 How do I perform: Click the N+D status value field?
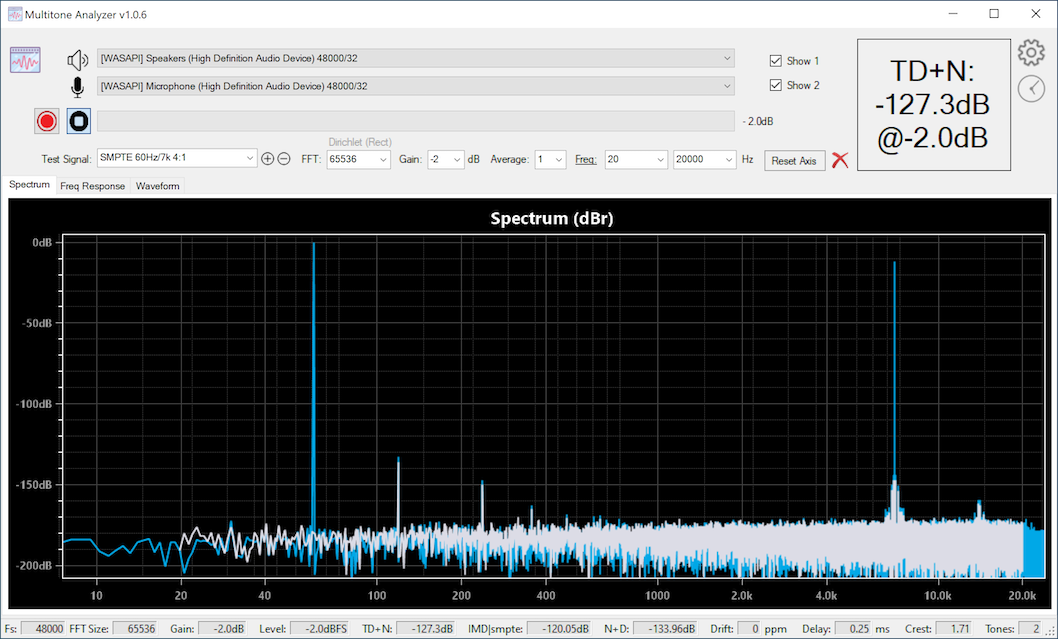665,629
